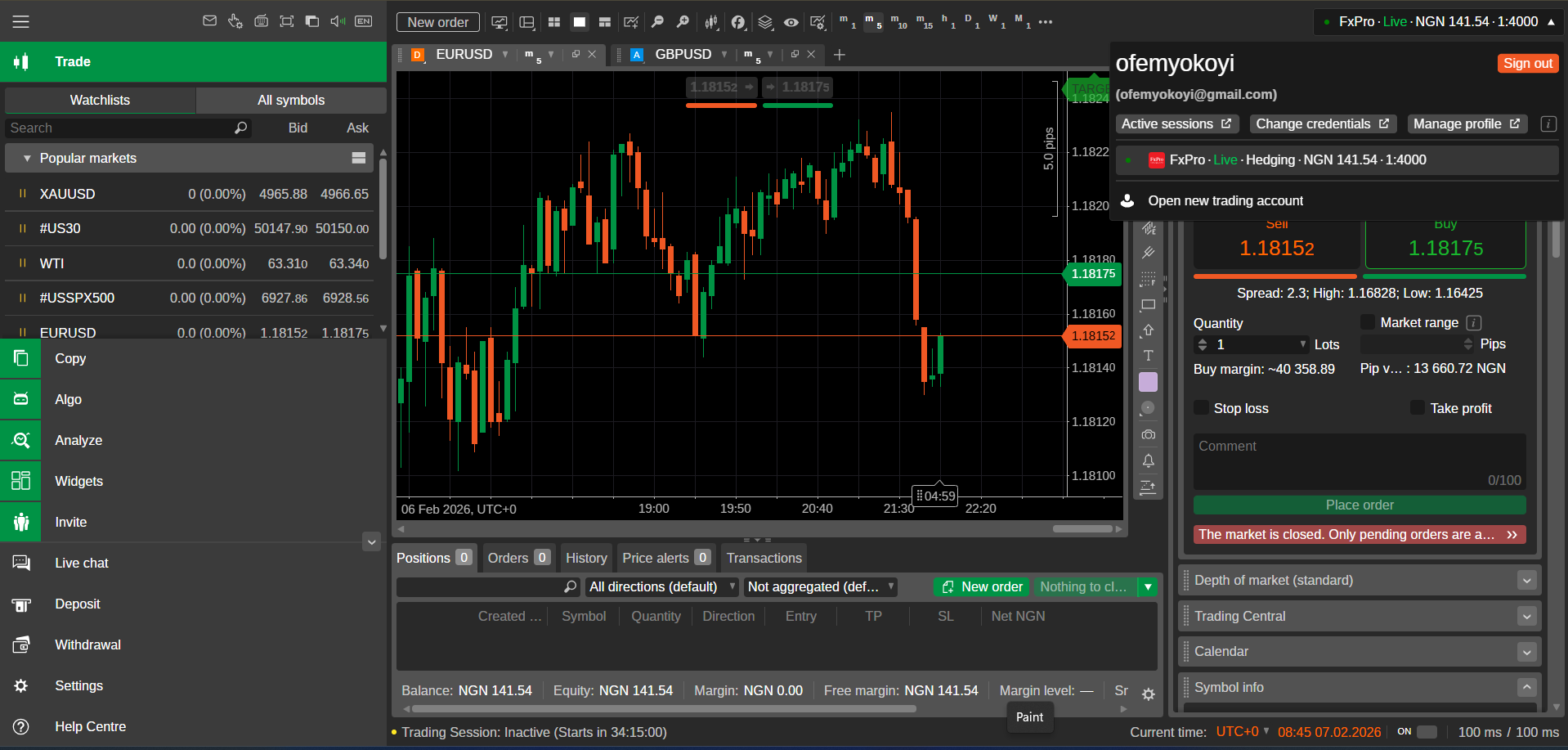Switch to the History tab
Viewport: 1568px width, 750px height.
coord(586,558)
